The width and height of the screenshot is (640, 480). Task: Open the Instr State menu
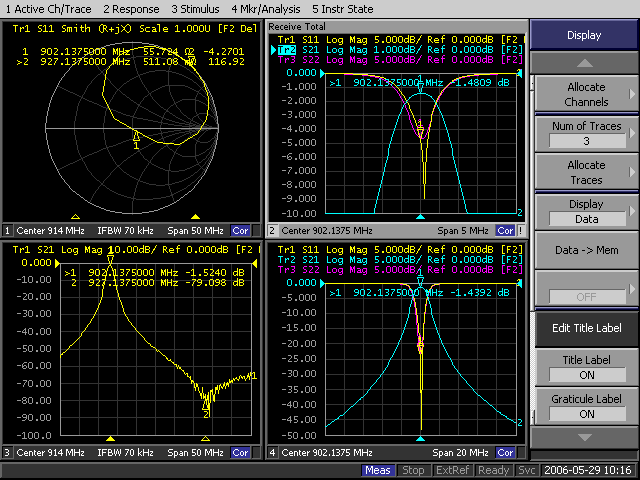tap(342, 9)
